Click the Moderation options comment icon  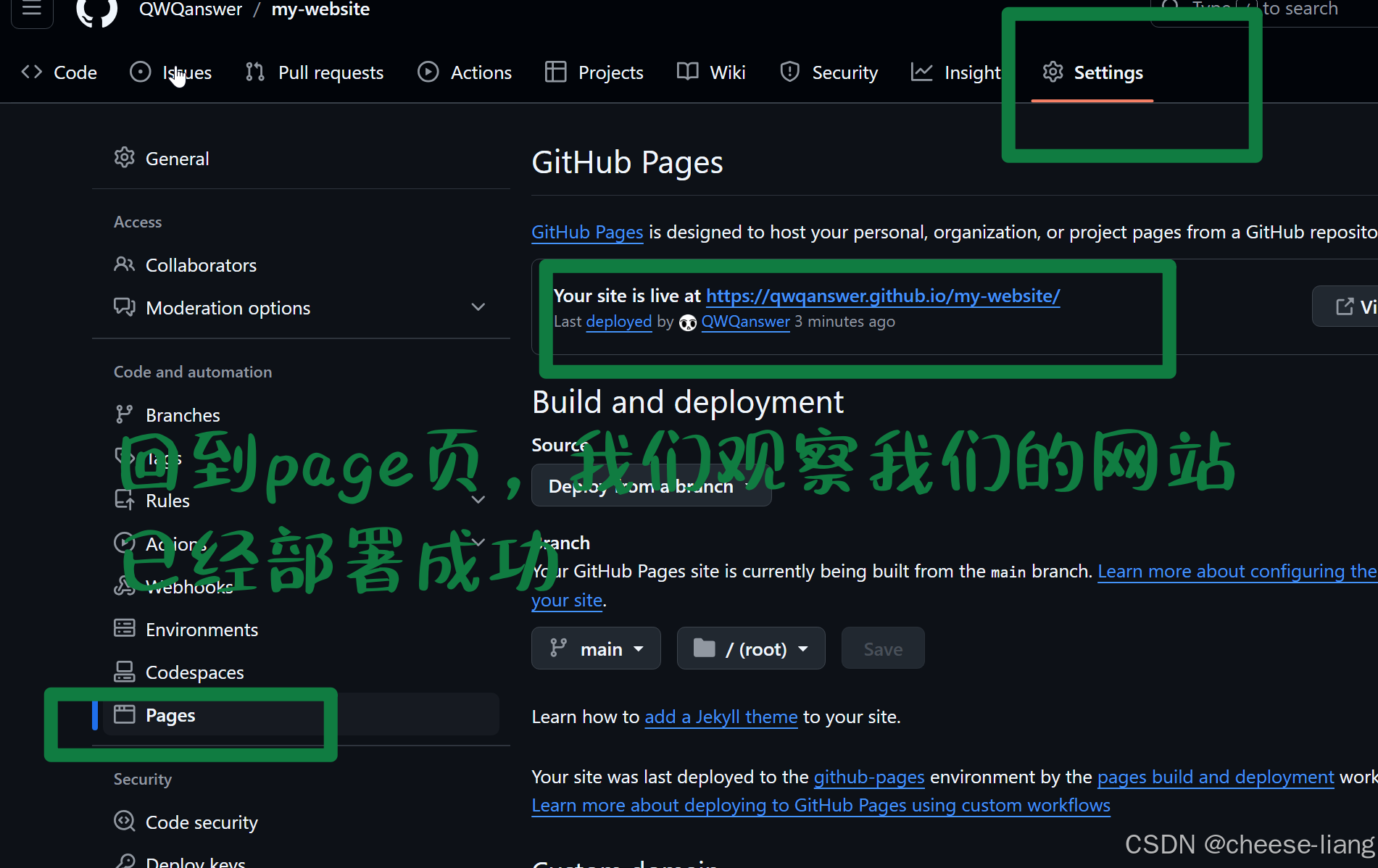(125, 306)
